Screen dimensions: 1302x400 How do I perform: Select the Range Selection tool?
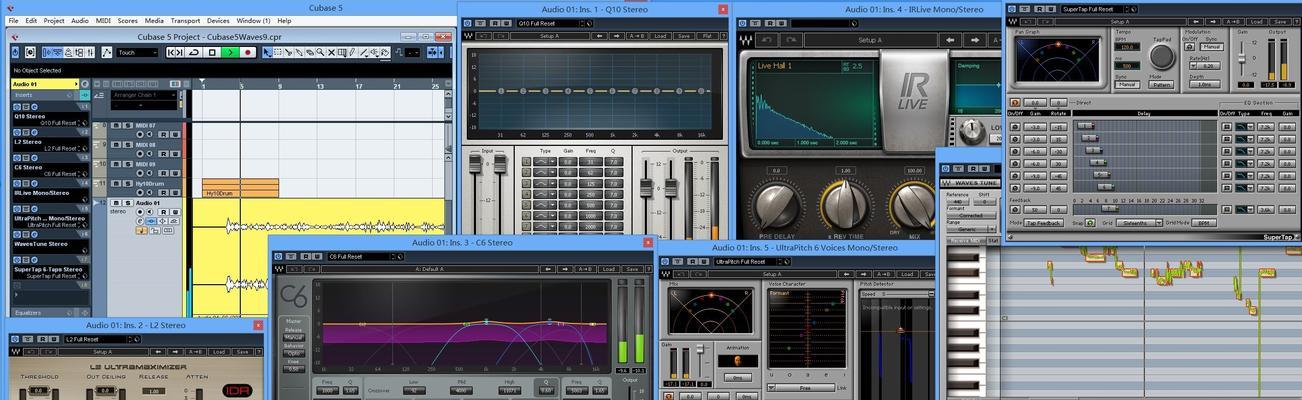click(278, 52)
